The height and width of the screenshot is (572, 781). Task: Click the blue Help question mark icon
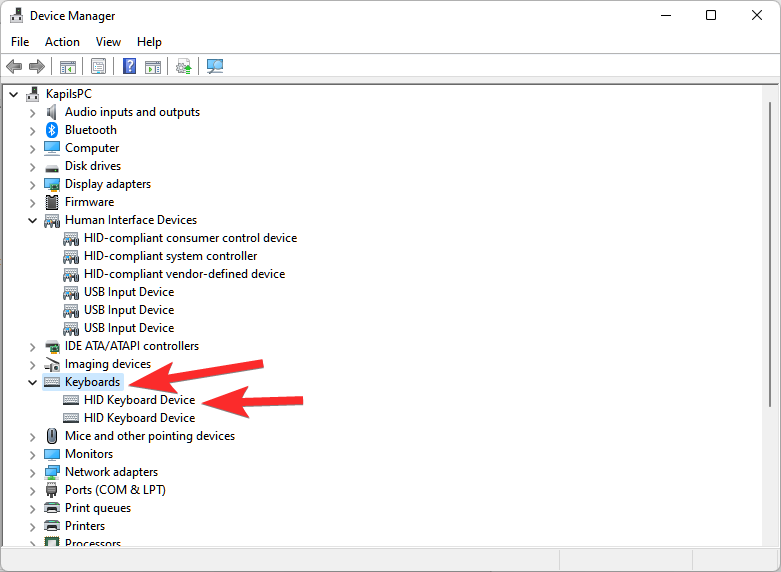tap(129, 67)
